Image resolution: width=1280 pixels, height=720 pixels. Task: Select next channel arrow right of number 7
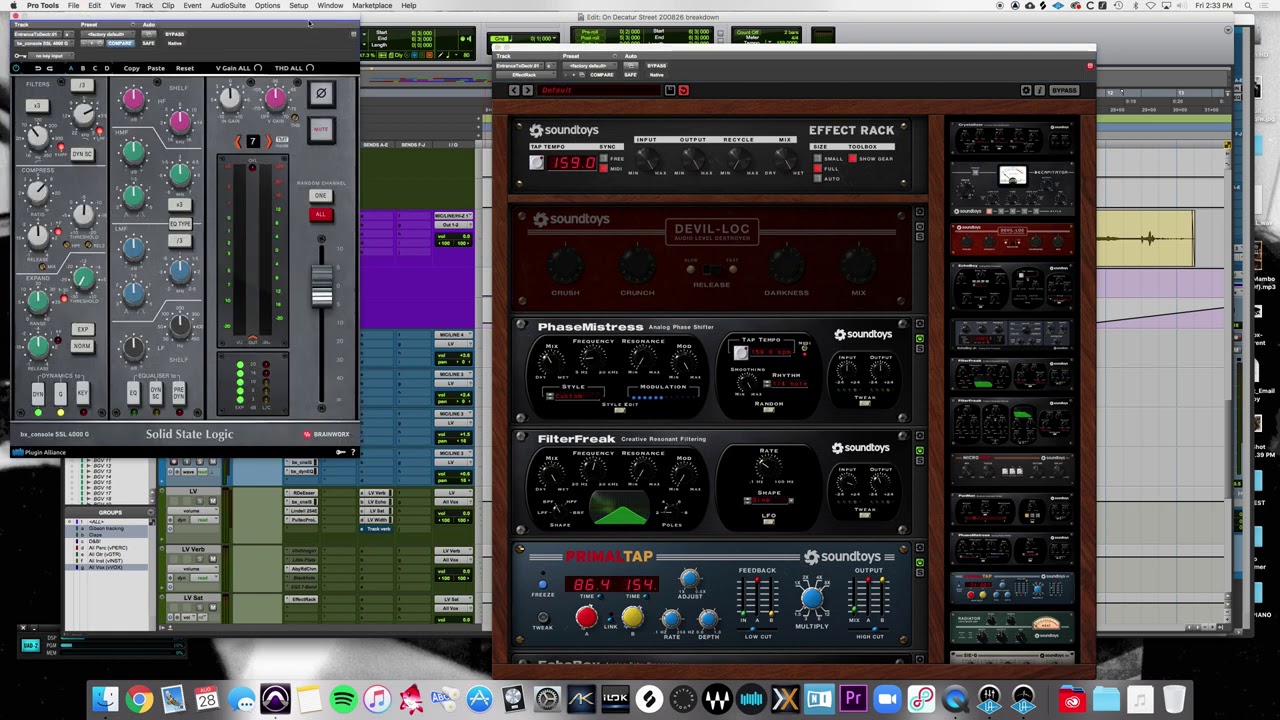coord(267,141)
